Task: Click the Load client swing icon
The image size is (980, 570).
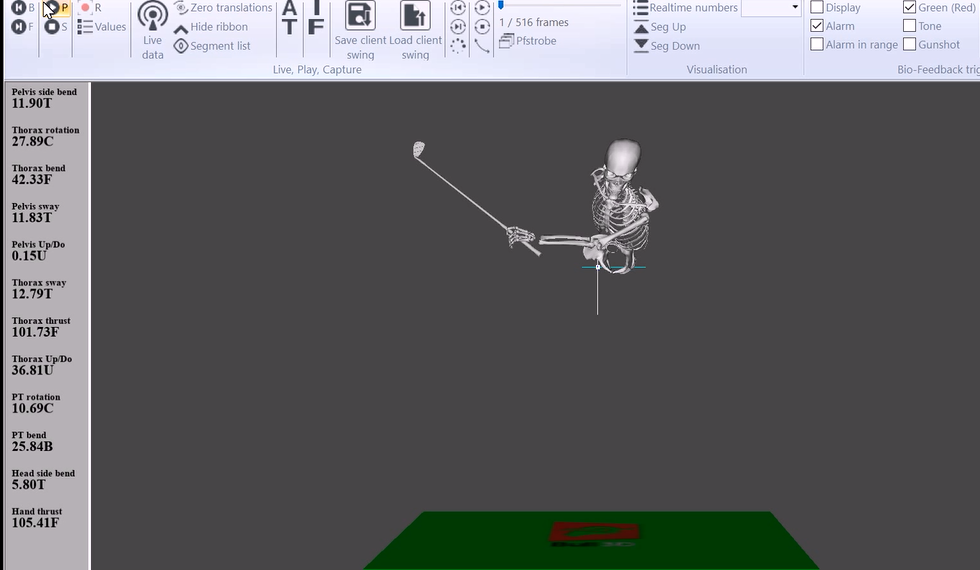Action: coord(415,17)
